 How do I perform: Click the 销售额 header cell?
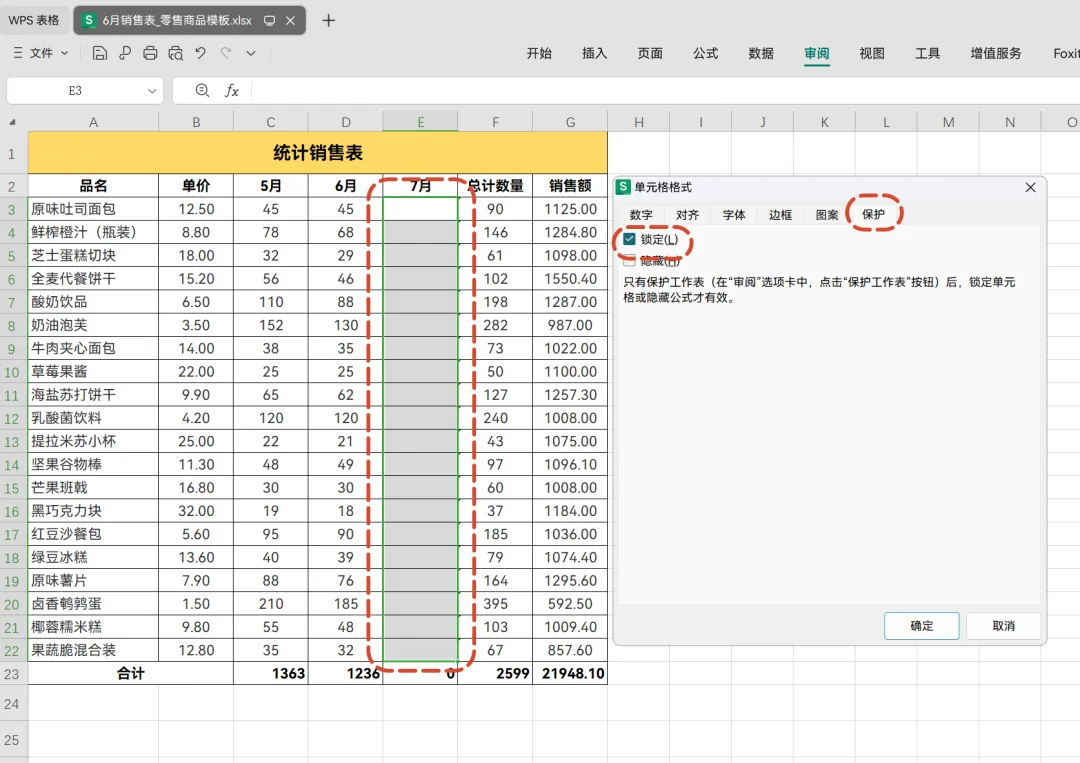click(570, 185)
